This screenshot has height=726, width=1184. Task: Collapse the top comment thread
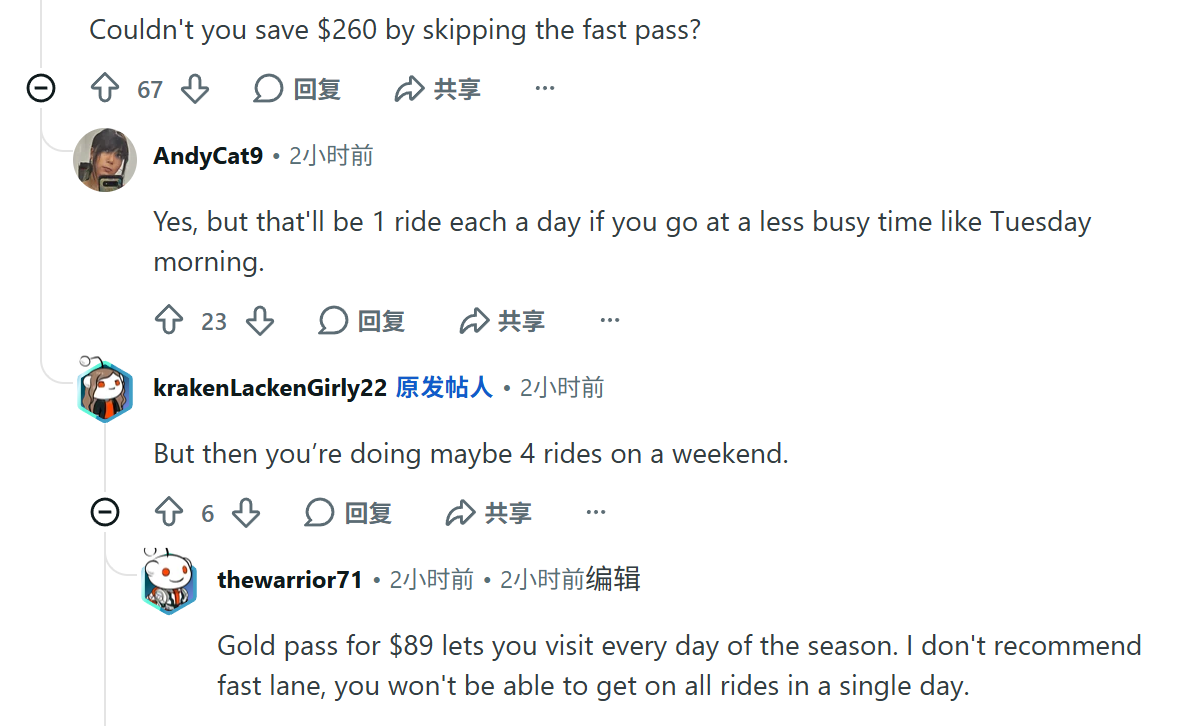pos(41,88)
